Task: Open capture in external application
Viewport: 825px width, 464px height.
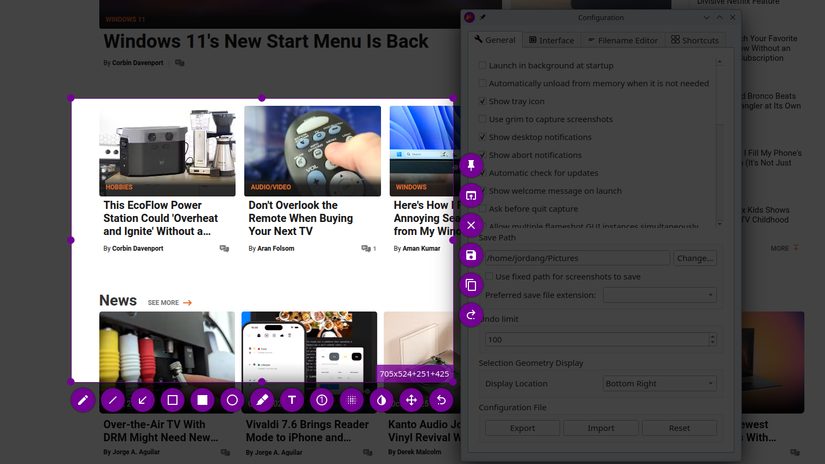Action: [471, 196]
